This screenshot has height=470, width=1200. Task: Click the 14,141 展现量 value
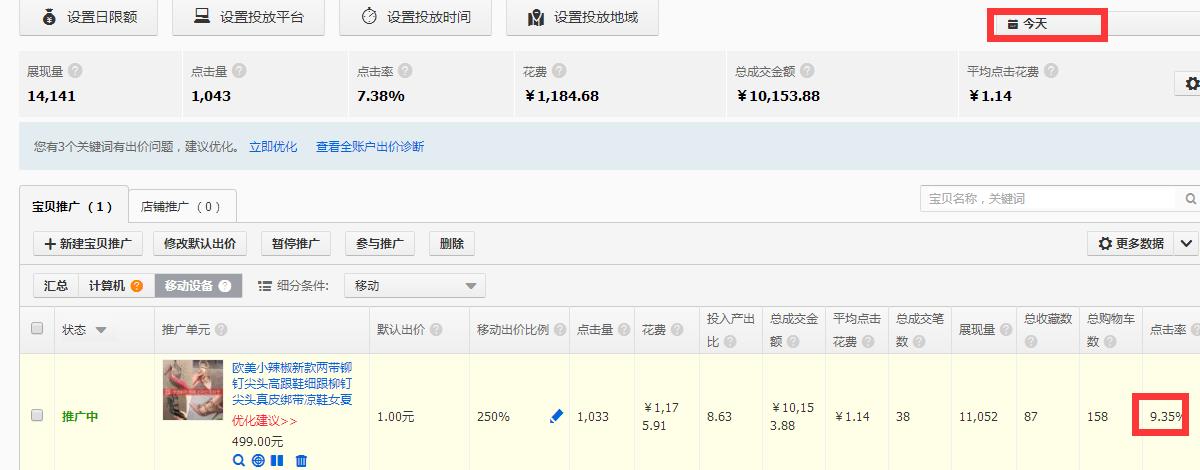[x=52, y=96]
